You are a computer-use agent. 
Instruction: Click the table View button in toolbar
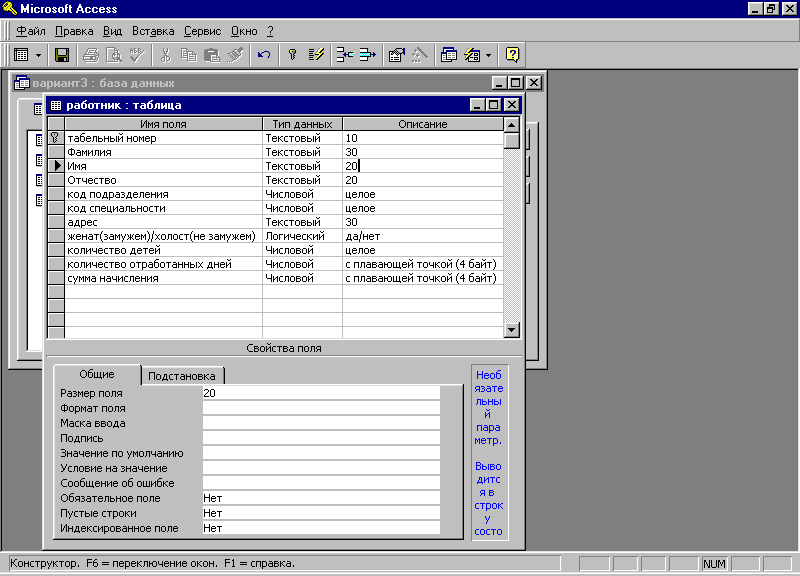(x=21, y=55)
